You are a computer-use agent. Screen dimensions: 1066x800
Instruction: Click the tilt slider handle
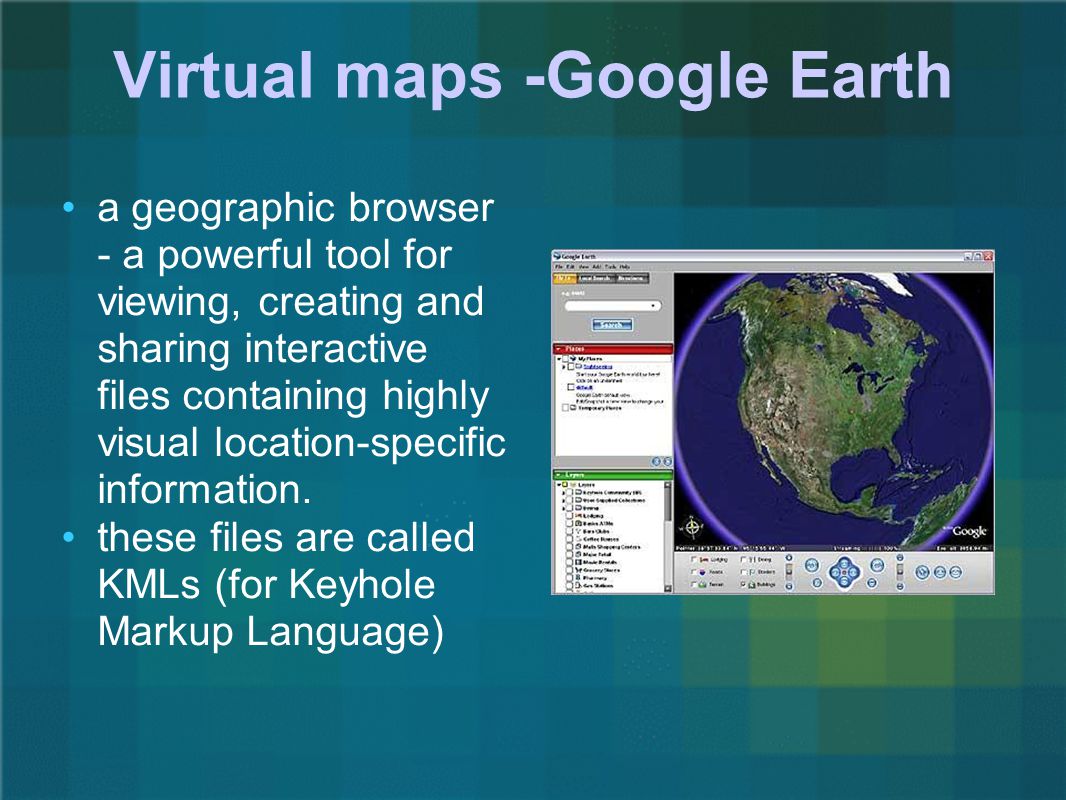click(900, 571)
